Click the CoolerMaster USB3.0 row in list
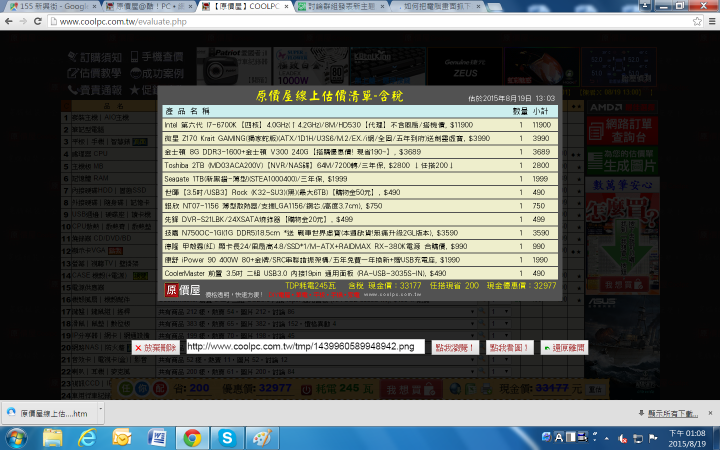The height and width of the screenshot is (450, 720). click(360, 273)
